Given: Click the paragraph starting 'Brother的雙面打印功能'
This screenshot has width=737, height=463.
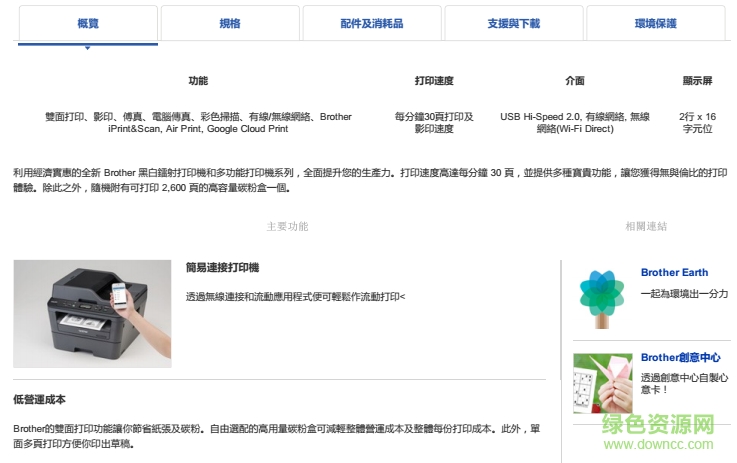Looking at the screenshot, I should (x=276, y=436).
